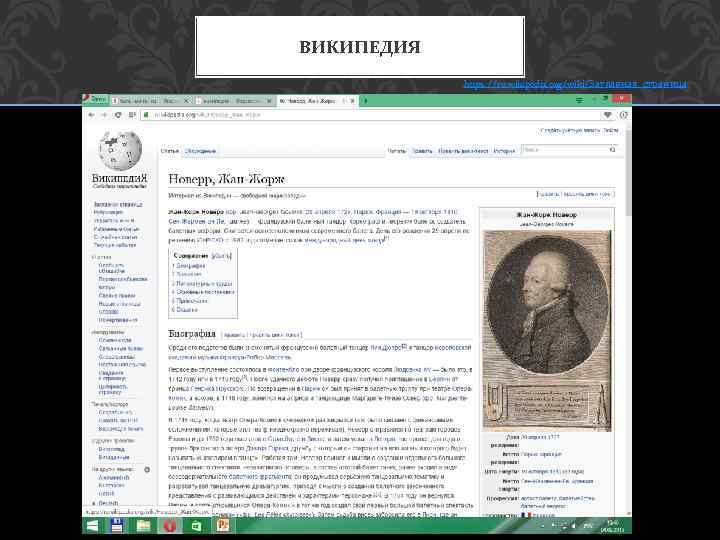This screenshot has height=540, width=720.
Task: Hide the Содержание box via убрать
Action: (x=222, y=256)
